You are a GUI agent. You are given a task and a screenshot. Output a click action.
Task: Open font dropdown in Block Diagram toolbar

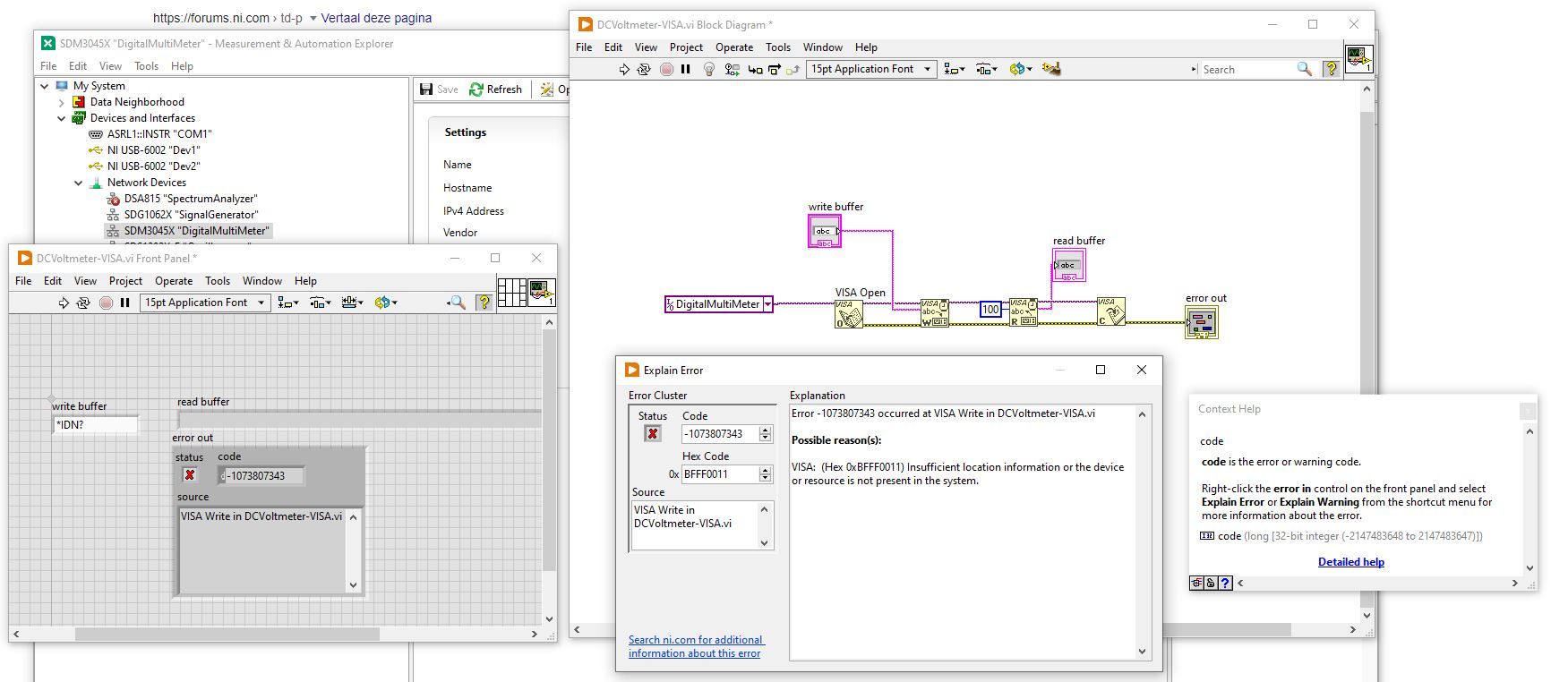click(x=871, y=69)
